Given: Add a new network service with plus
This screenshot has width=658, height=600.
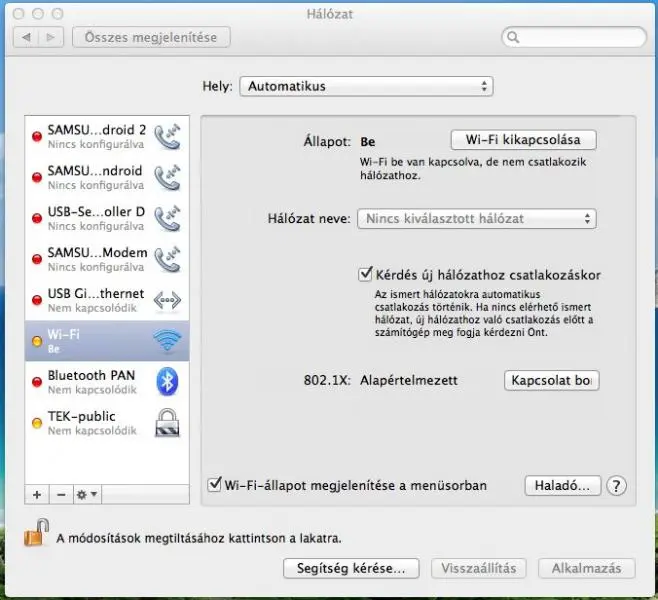Looking at the screenshot, I should coord(37,495).
